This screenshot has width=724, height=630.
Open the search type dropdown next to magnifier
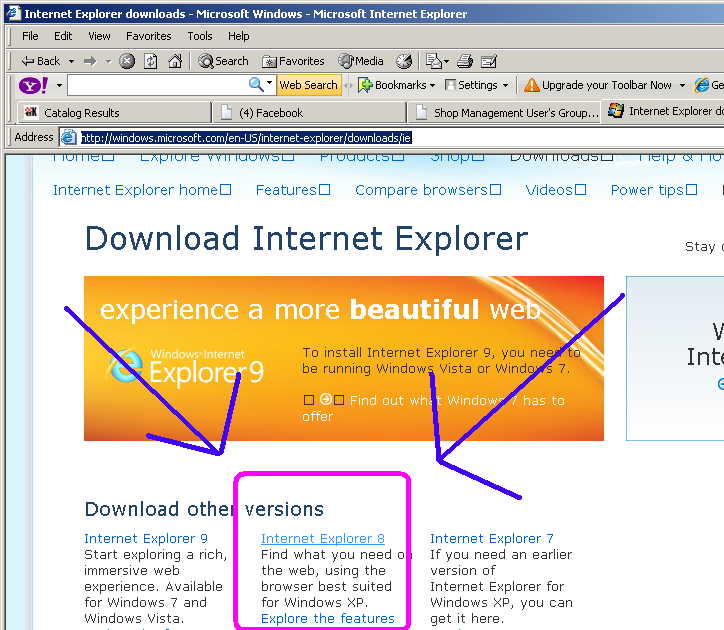tap(270, 84)
